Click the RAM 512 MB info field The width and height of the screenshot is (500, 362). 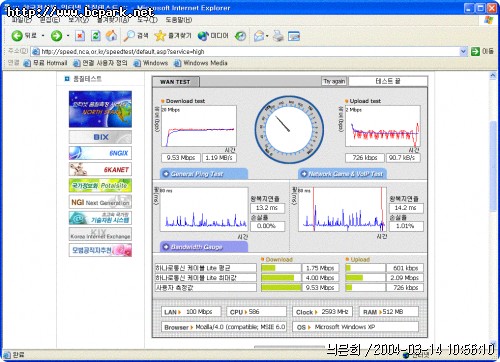pos(389,312)
